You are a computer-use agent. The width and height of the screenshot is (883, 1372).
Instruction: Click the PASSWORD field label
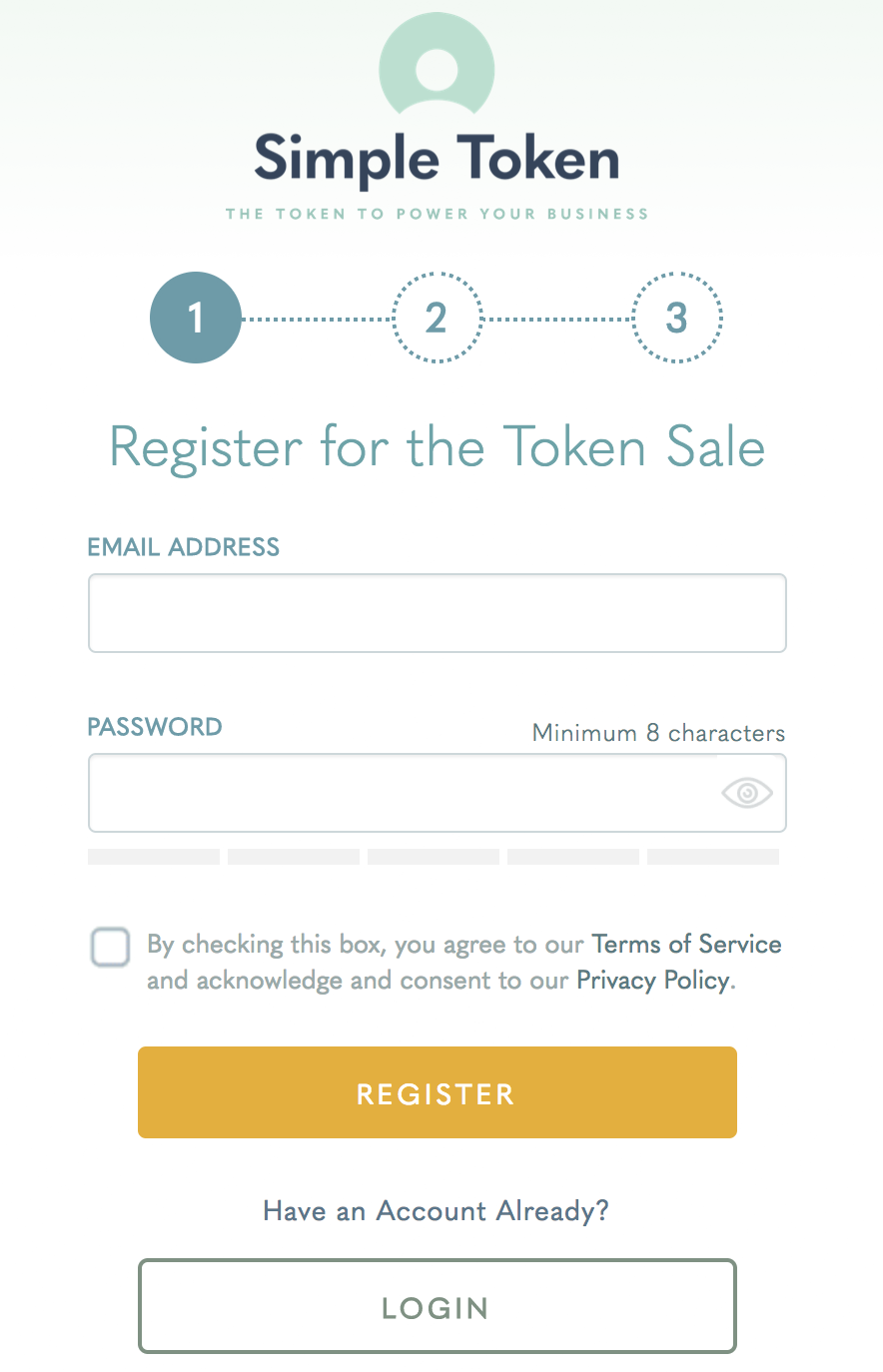click(x=155, y=727)
